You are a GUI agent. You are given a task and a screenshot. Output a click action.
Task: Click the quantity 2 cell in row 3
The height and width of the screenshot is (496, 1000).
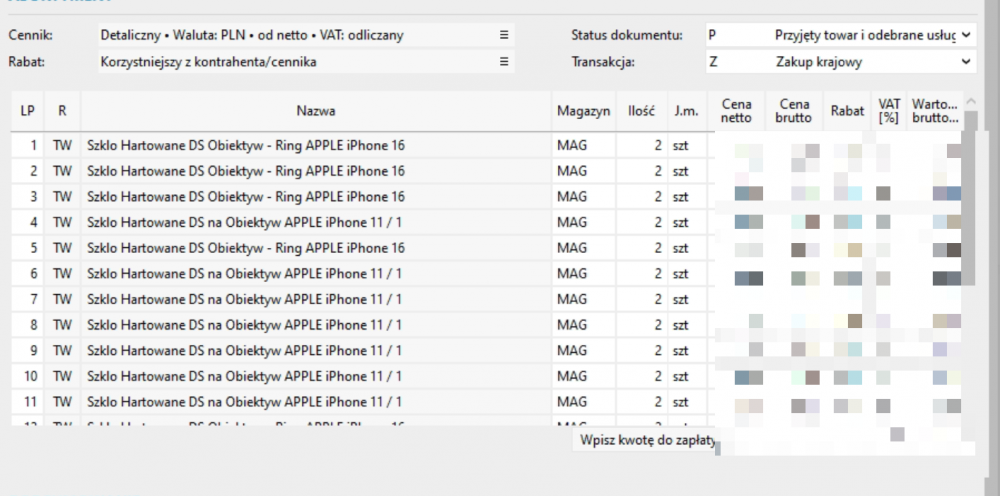(x=642, y=196)
